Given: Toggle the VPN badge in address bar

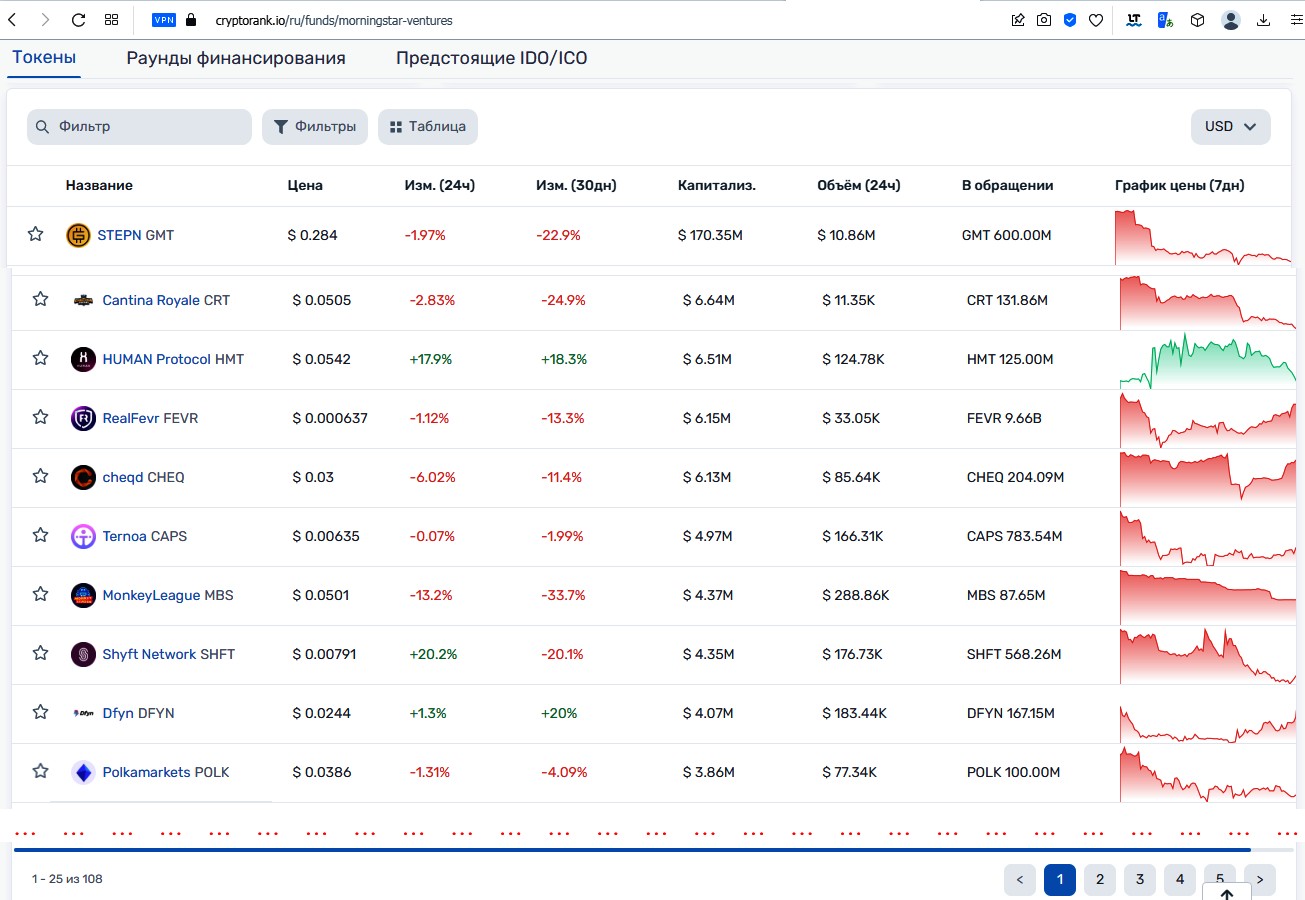Looking at the screenshot, I should 163,19.
